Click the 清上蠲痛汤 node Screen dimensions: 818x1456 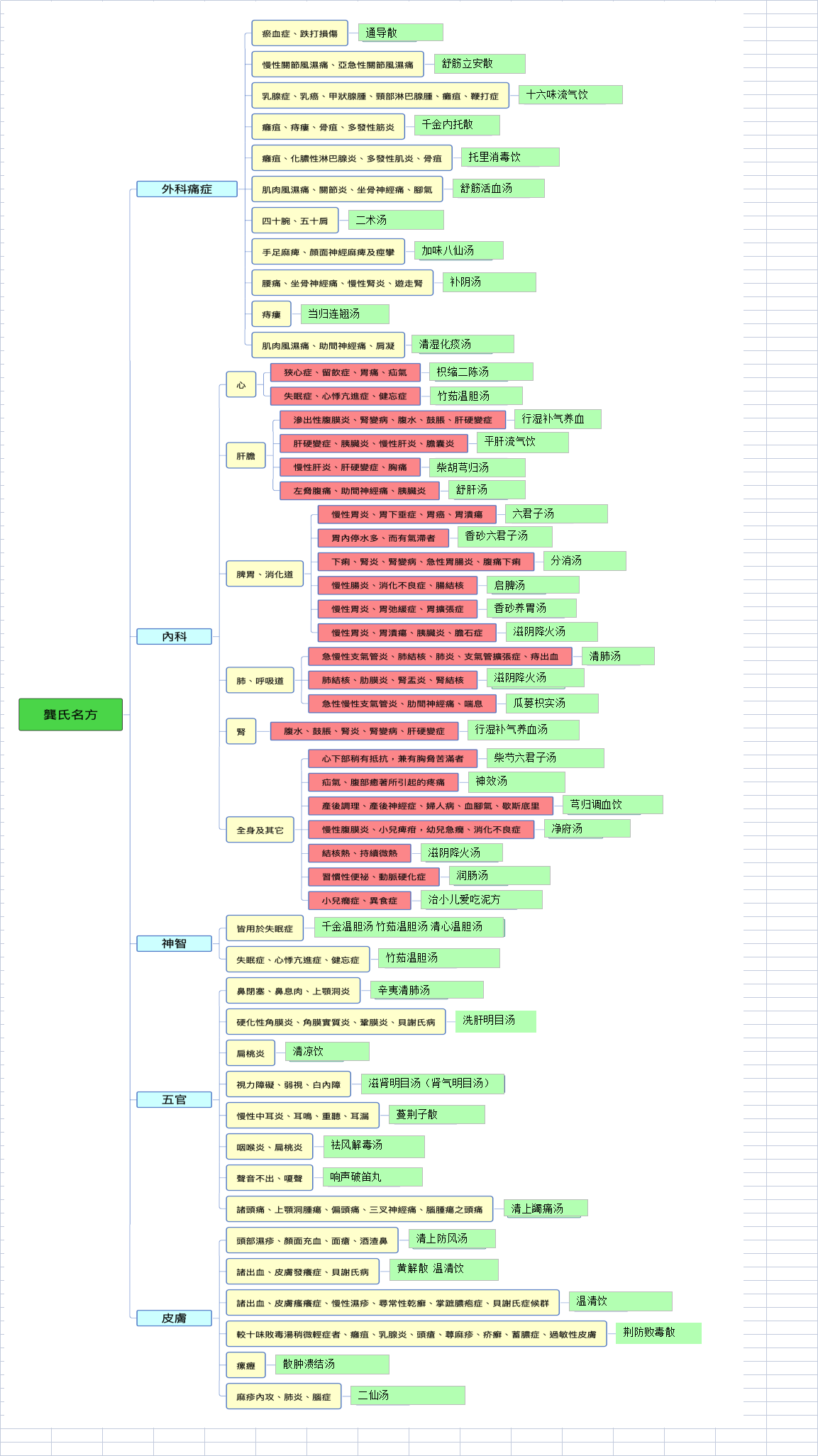(546, 1208)
